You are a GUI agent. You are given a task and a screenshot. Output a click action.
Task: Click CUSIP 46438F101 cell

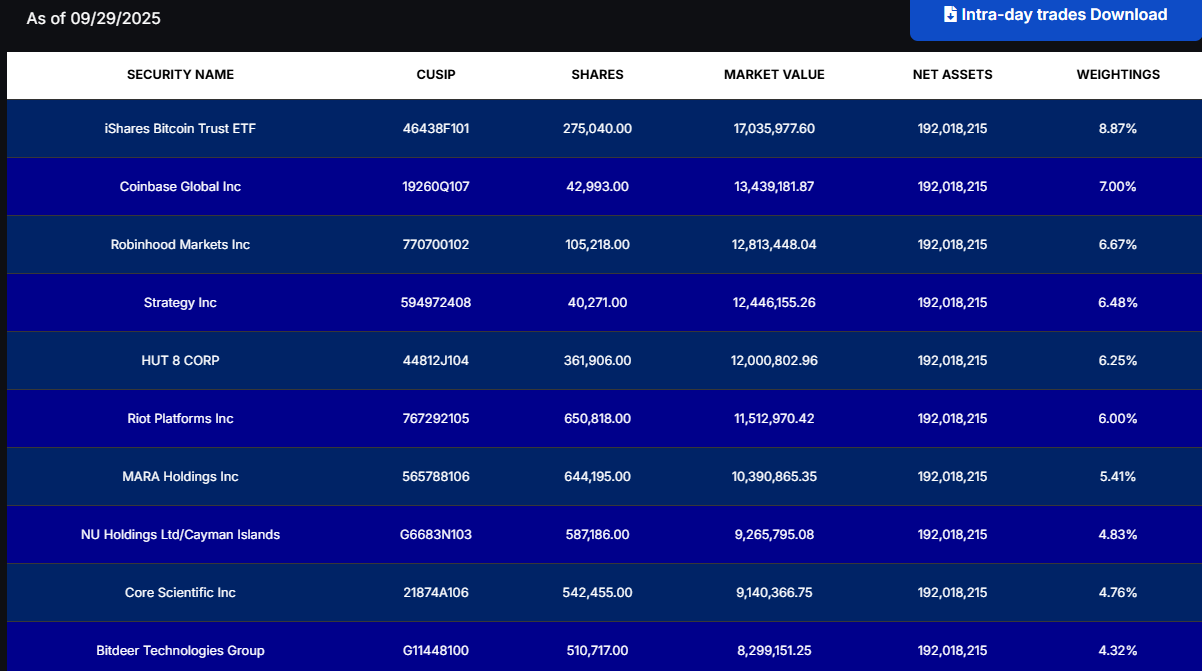coord(436,129)
